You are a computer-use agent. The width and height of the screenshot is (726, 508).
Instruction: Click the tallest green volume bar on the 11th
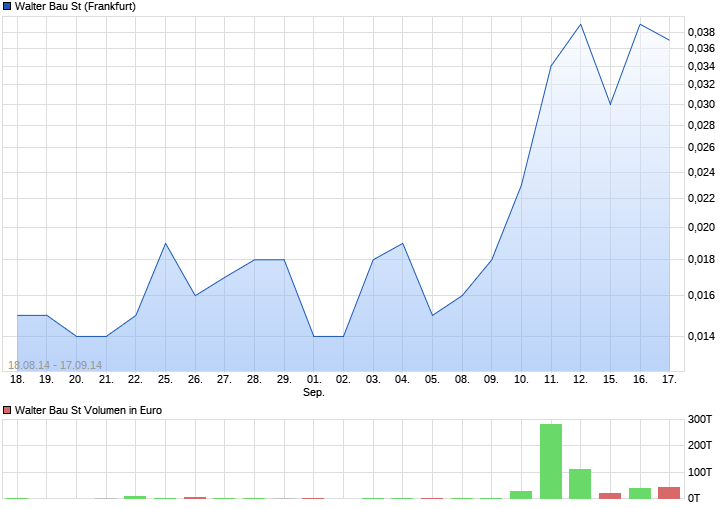tap(551, 461)
